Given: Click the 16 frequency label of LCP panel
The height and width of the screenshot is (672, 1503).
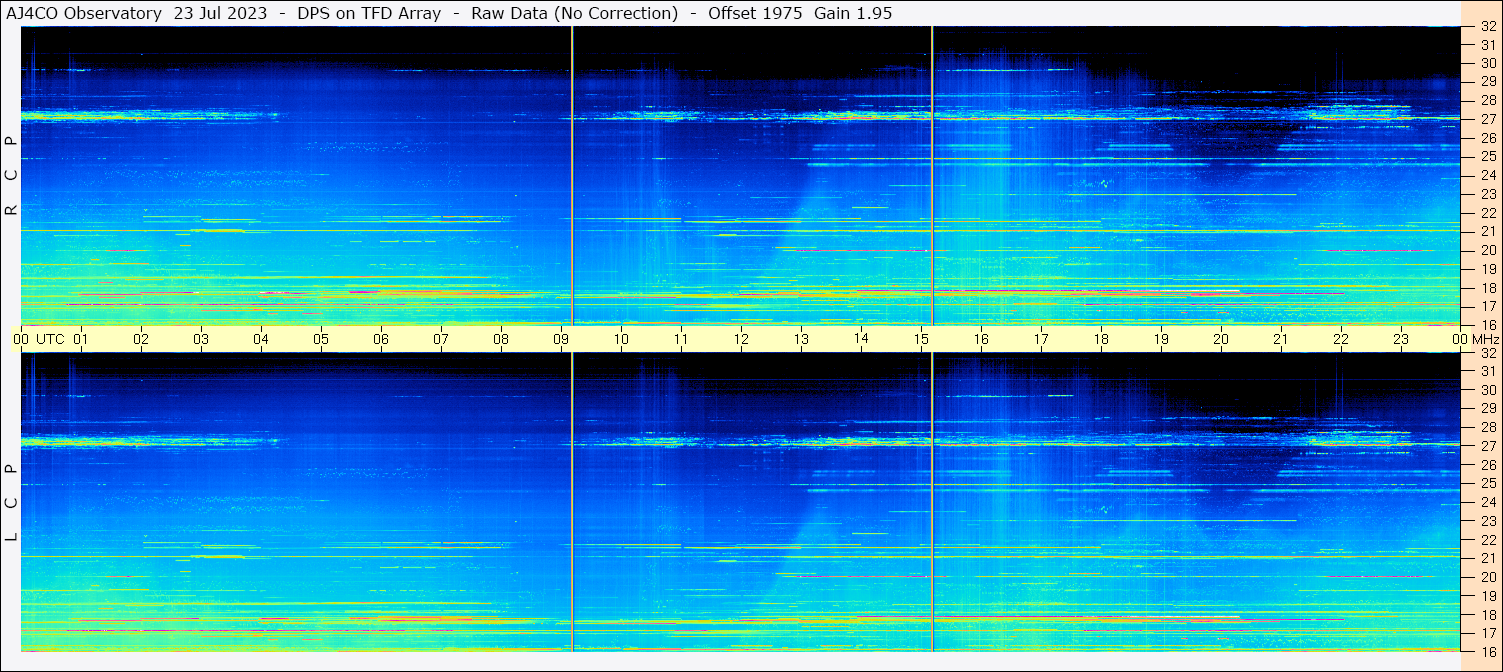Looking at the screenshot, I should coord(1487,651).
